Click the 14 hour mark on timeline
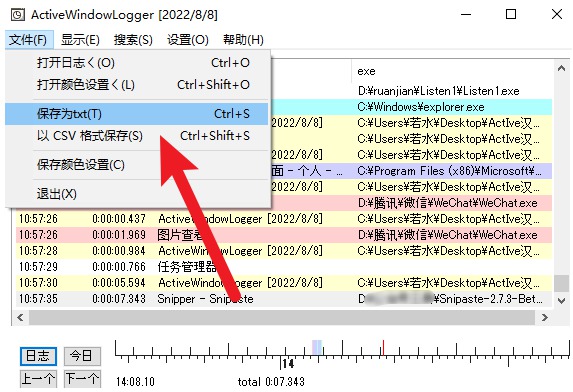The width and height of the screenshot is (573, 392). click(x=288, y=364)
